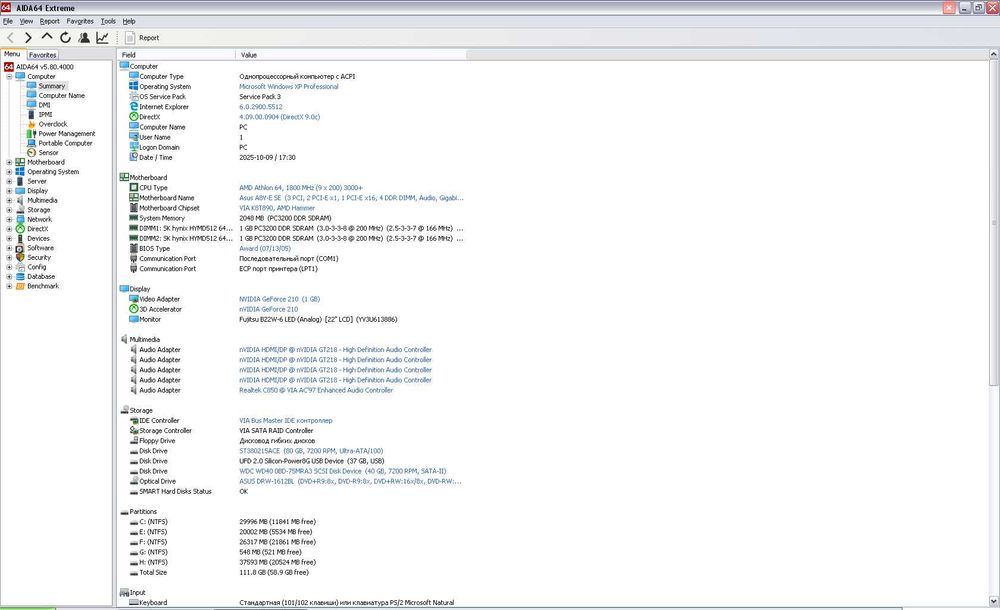Expand the Display tree node
1000x610 pixels.
pyautogui.click(x=10, y=191)
